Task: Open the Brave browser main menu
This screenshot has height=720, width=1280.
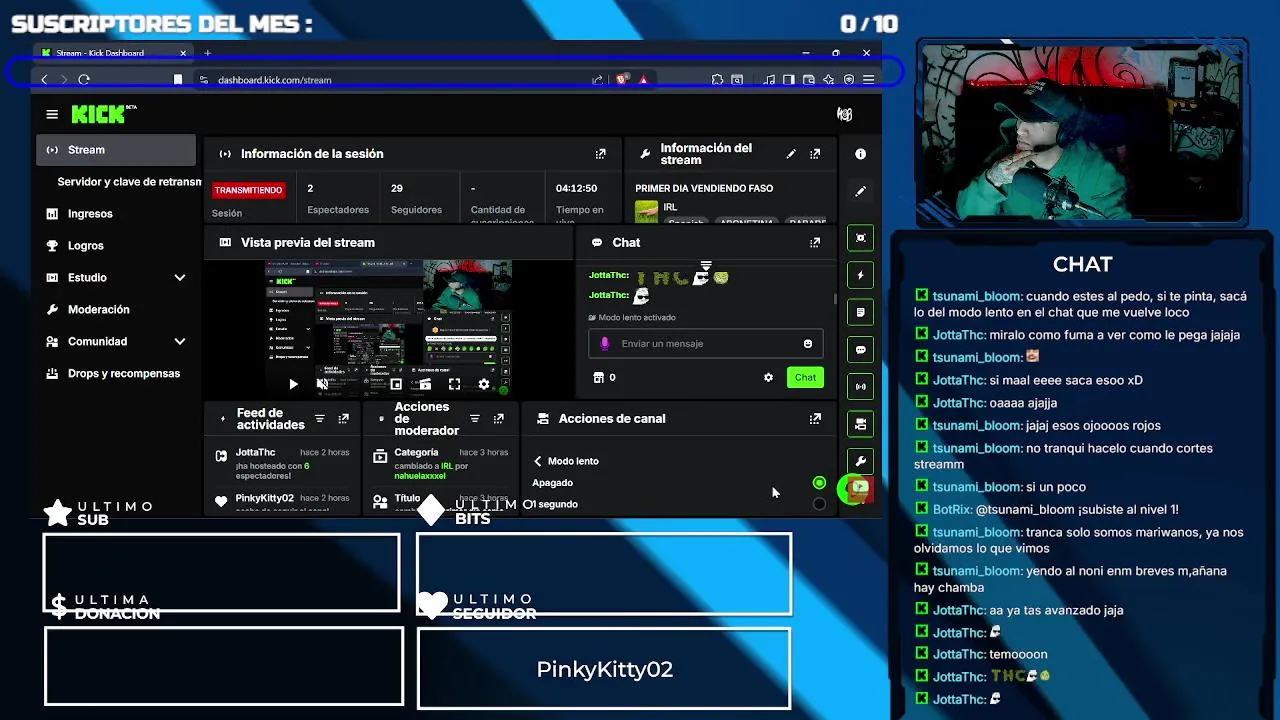Action: point(868,79)
